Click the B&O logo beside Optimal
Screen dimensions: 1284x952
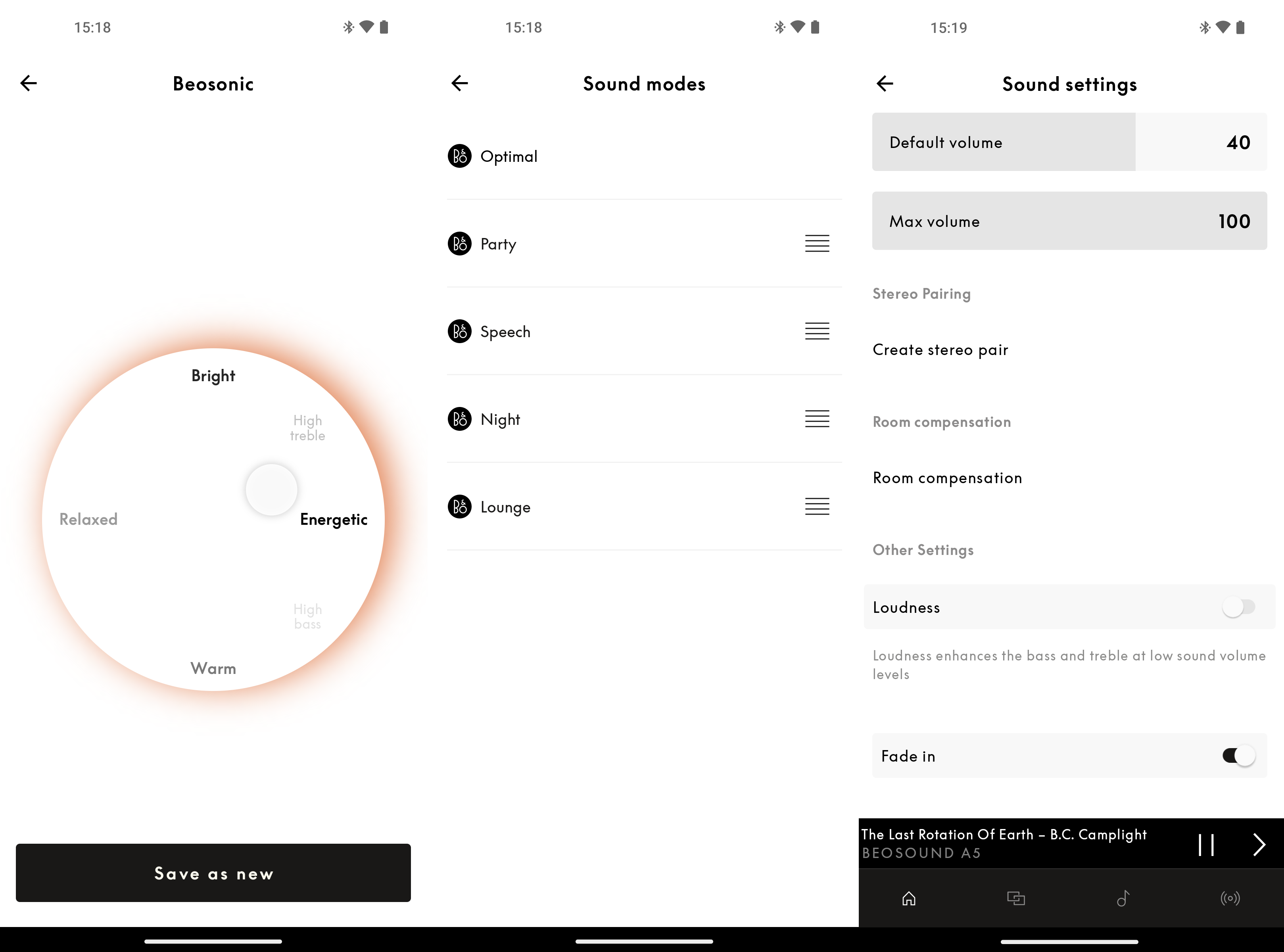pyautogui.click(x=459, y=156)
